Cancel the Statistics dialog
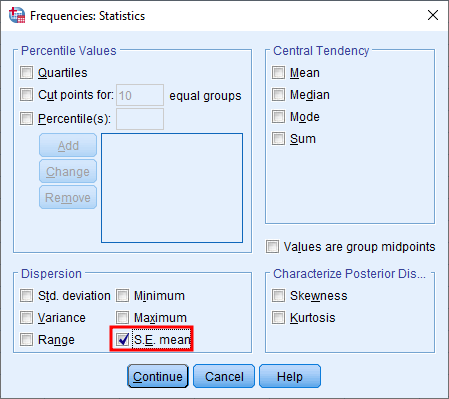449x399 pixels. 224,376
